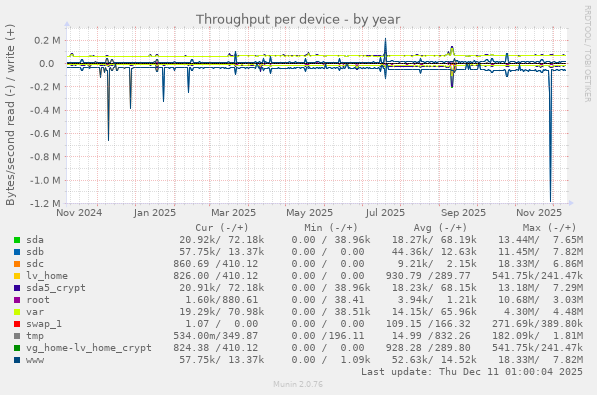Click the 'Cur (-/+)' column header

[222, 228]
